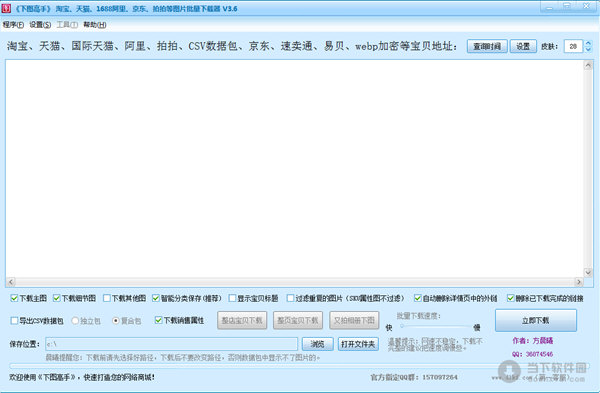Decrease skin number with down arrow
The width and height of the screenshot is (600, 393).
tap(588, 49)
